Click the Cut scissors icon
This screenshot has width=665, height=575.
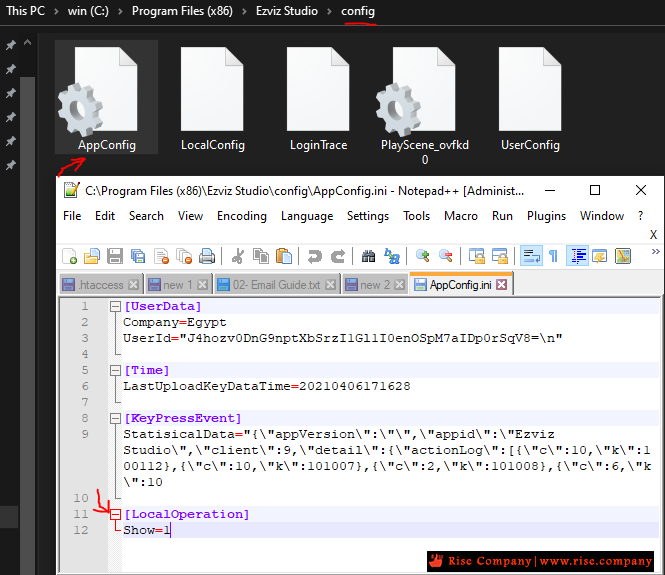pyautogui.click(x=238, y=256)
